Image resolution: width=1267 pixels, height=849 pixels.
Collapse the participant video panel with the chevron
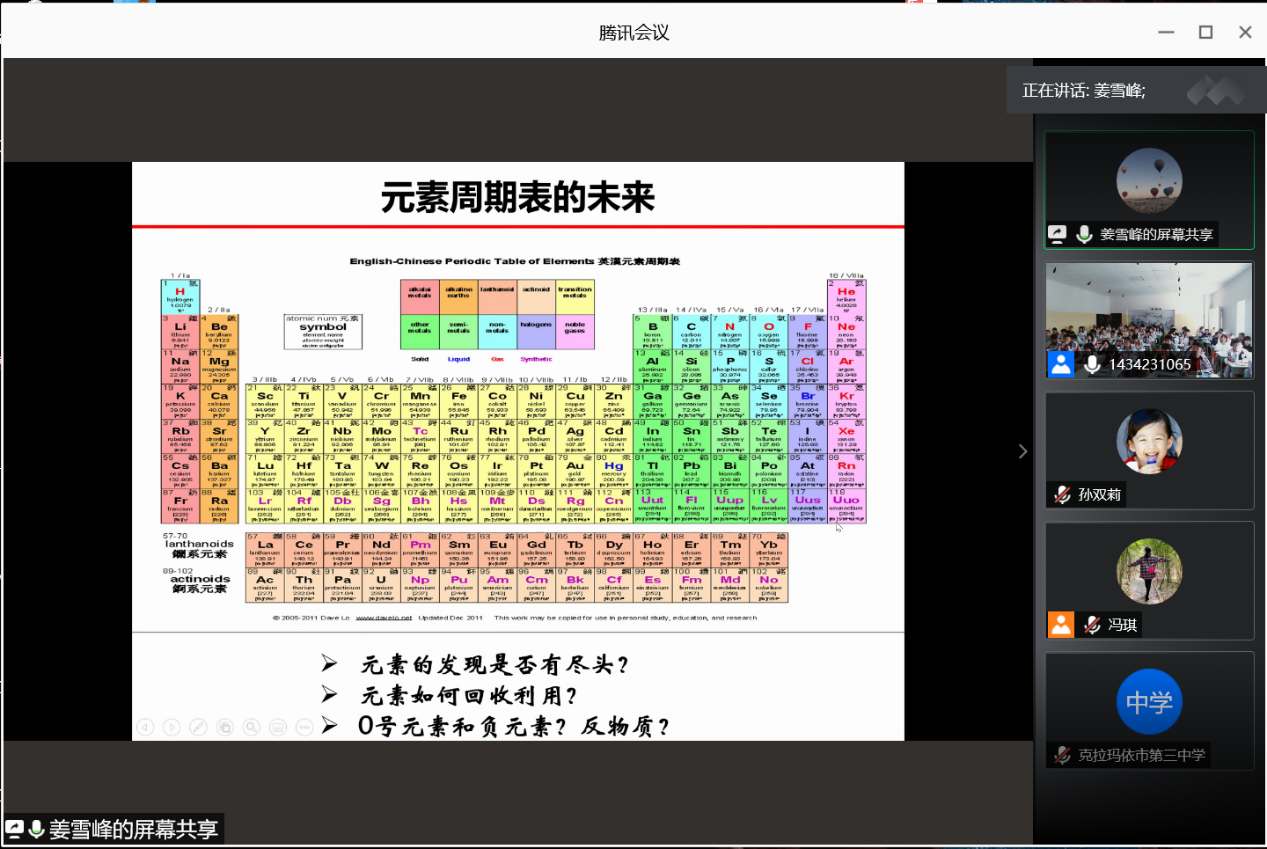[1022, 451]
